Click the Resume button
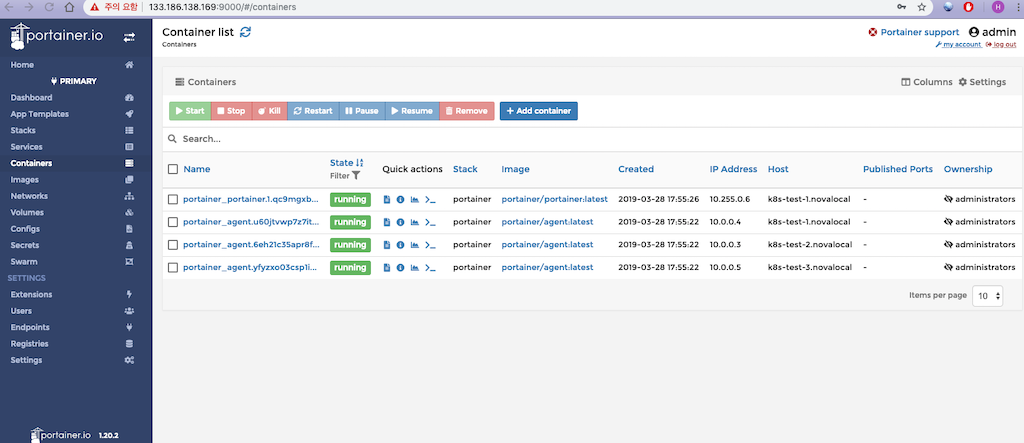 click(412, 111)
